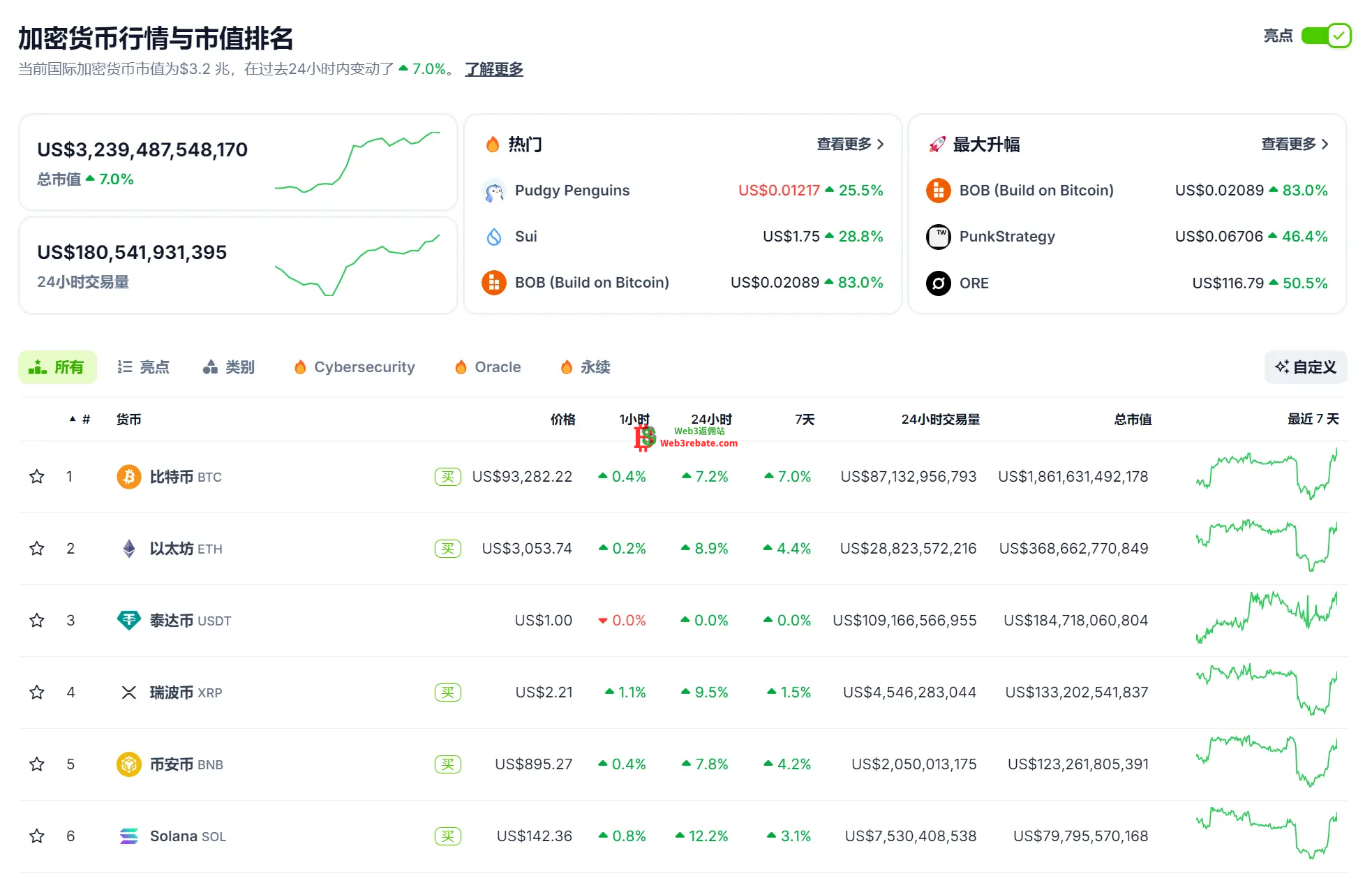The width and height of the screenshot is (1372, 874).
Task: Click the Bitcoin BTC coin icon
Action: pyautogui.click(x=129, y=477)
